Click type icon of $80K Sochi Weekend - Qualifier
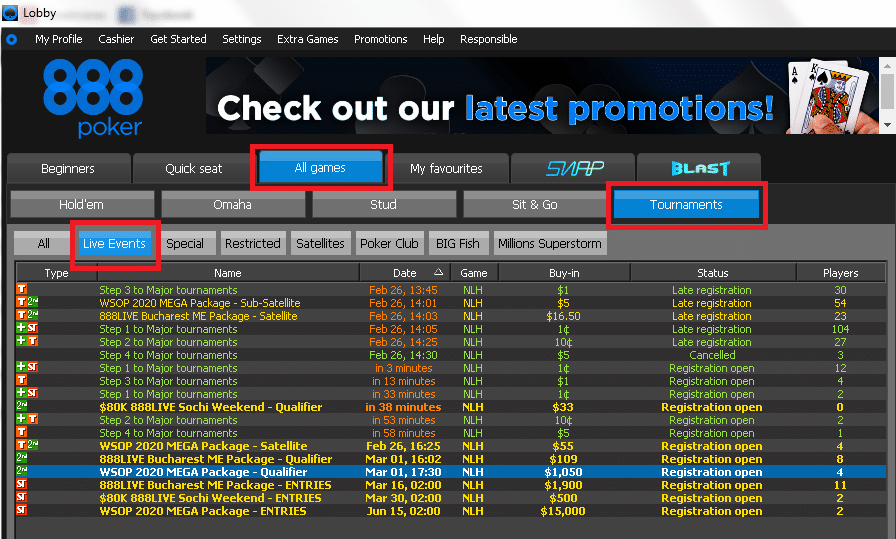This screenshot has height=539, width=896. pos(22,406)
